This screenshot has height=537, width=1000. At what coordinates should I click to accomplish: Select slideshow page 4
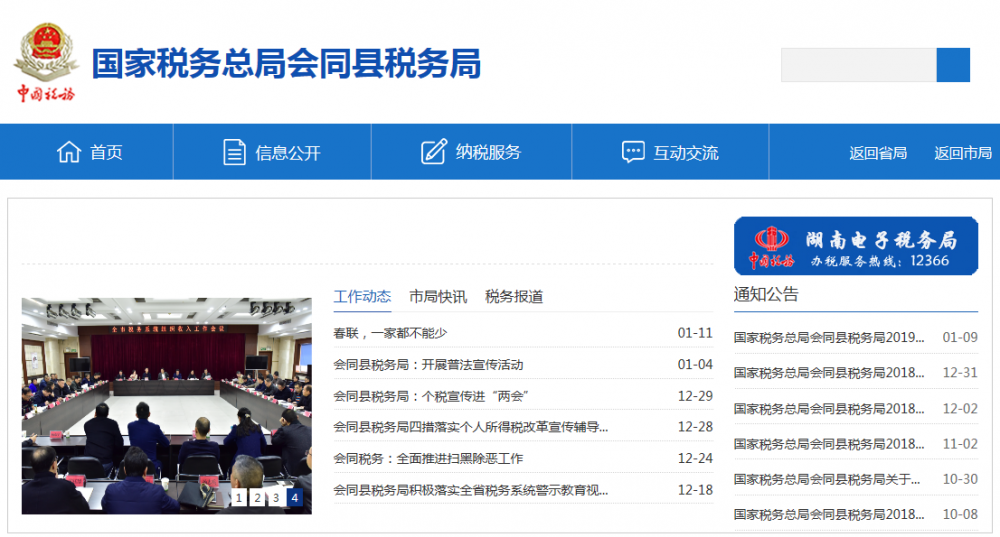tap(294, 497)
